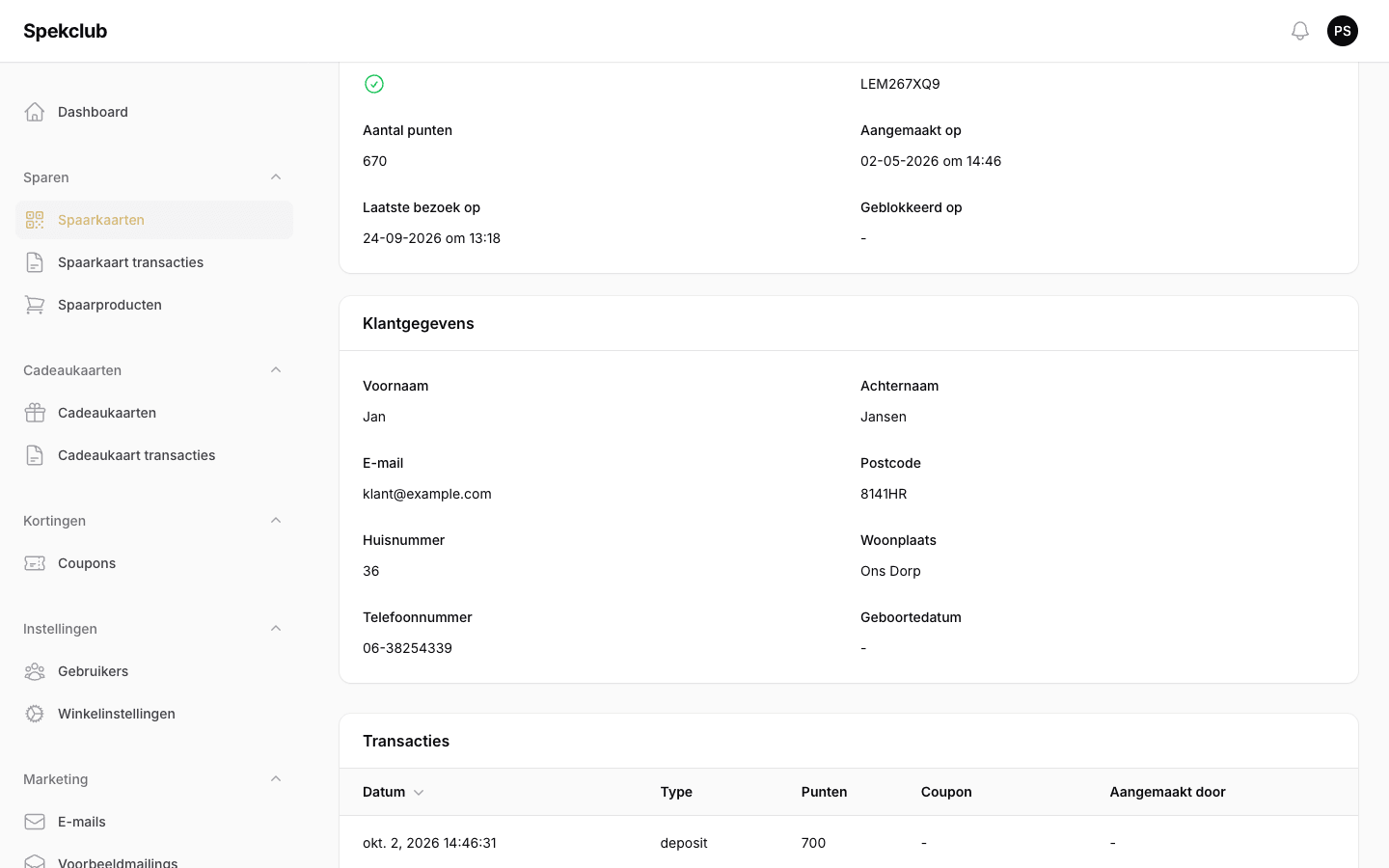Click the Spaarkaarten QR code icon
Screen dimensions: 1389x868
[35, 220]
